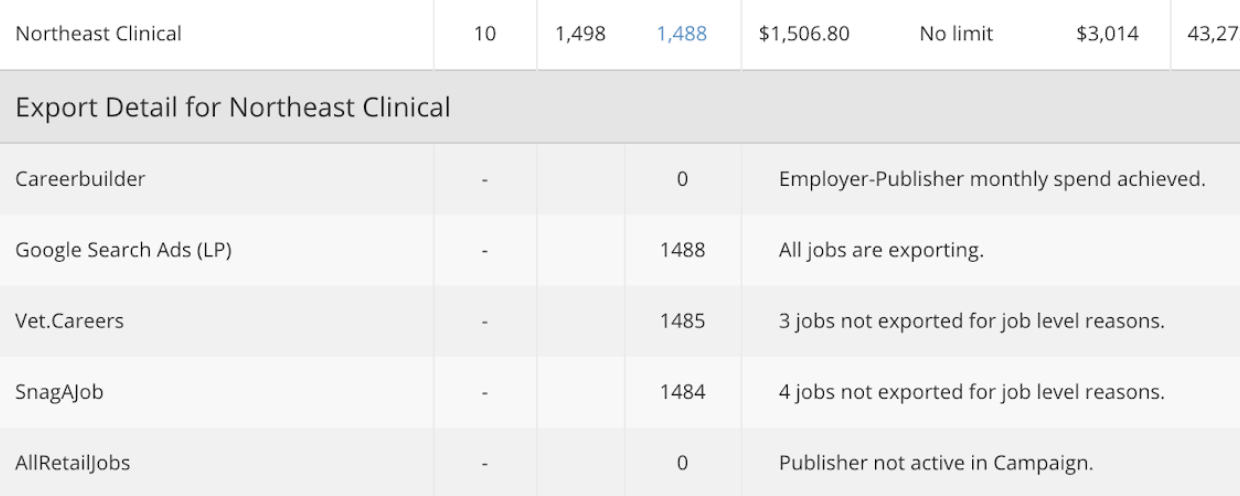Screen dimensions: 1240x496
Task: Click the Export Detail for Northeast Clinical header
Action: coord(232,107)
